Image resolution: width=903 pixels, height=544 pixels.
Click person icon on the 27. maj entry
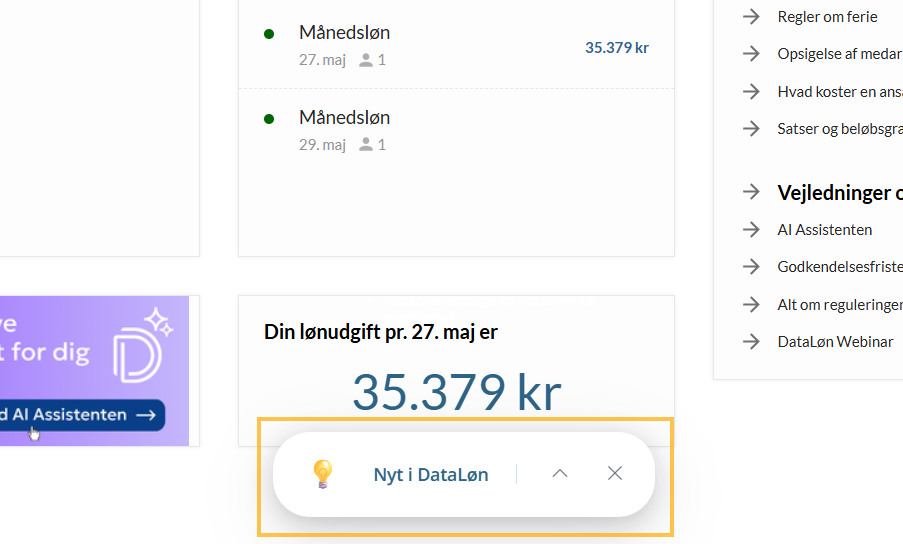[366, 60]
